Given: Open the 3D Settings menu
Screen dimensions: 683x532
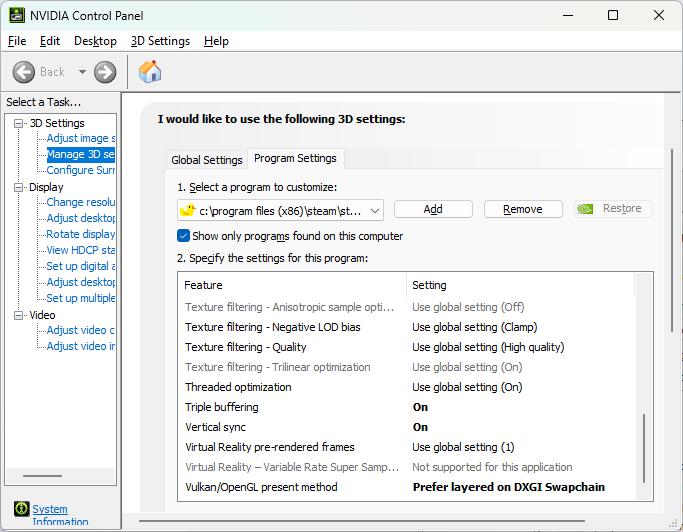Looking at the screenshot, I should [160, 41].
